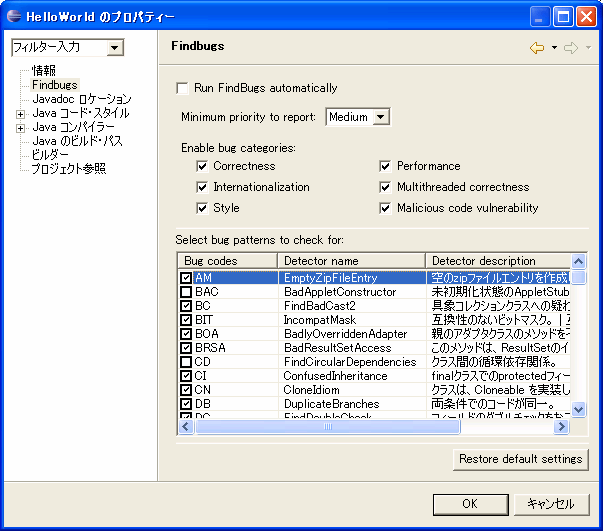
Task: Check the BAC bug code checkbox
Action: [x=186, y=292]
